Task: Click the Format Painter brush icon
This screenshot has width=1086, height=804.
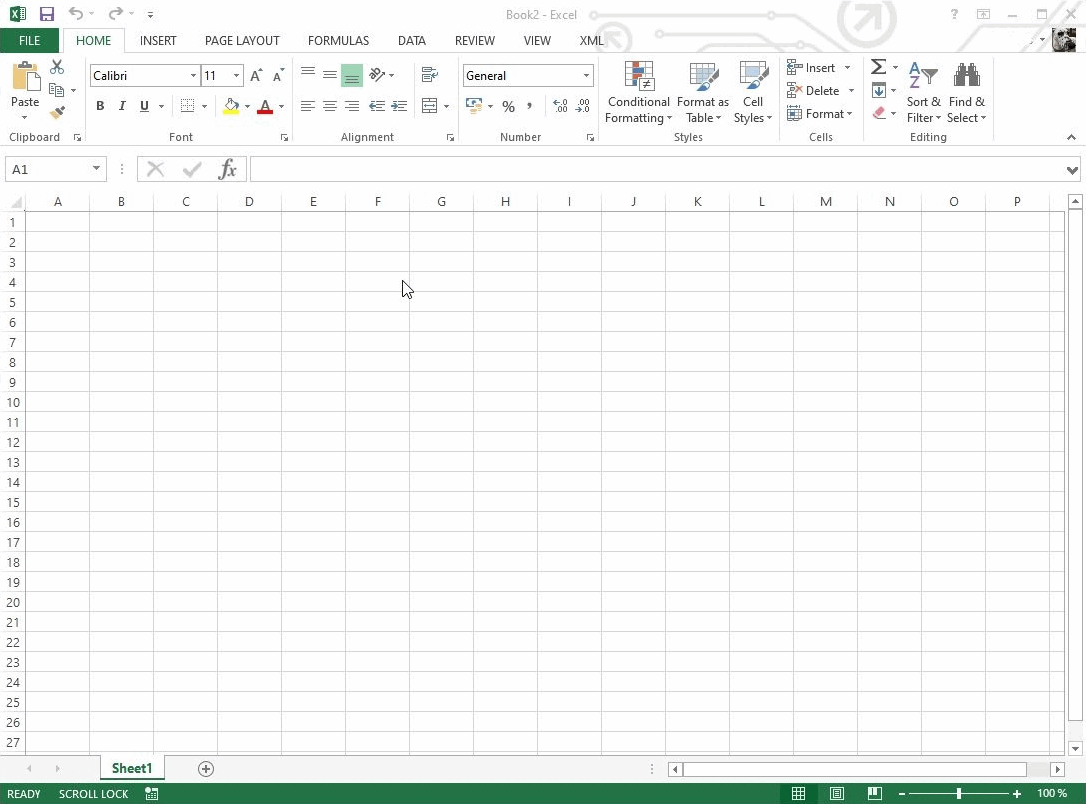Action: coord(57,113)
